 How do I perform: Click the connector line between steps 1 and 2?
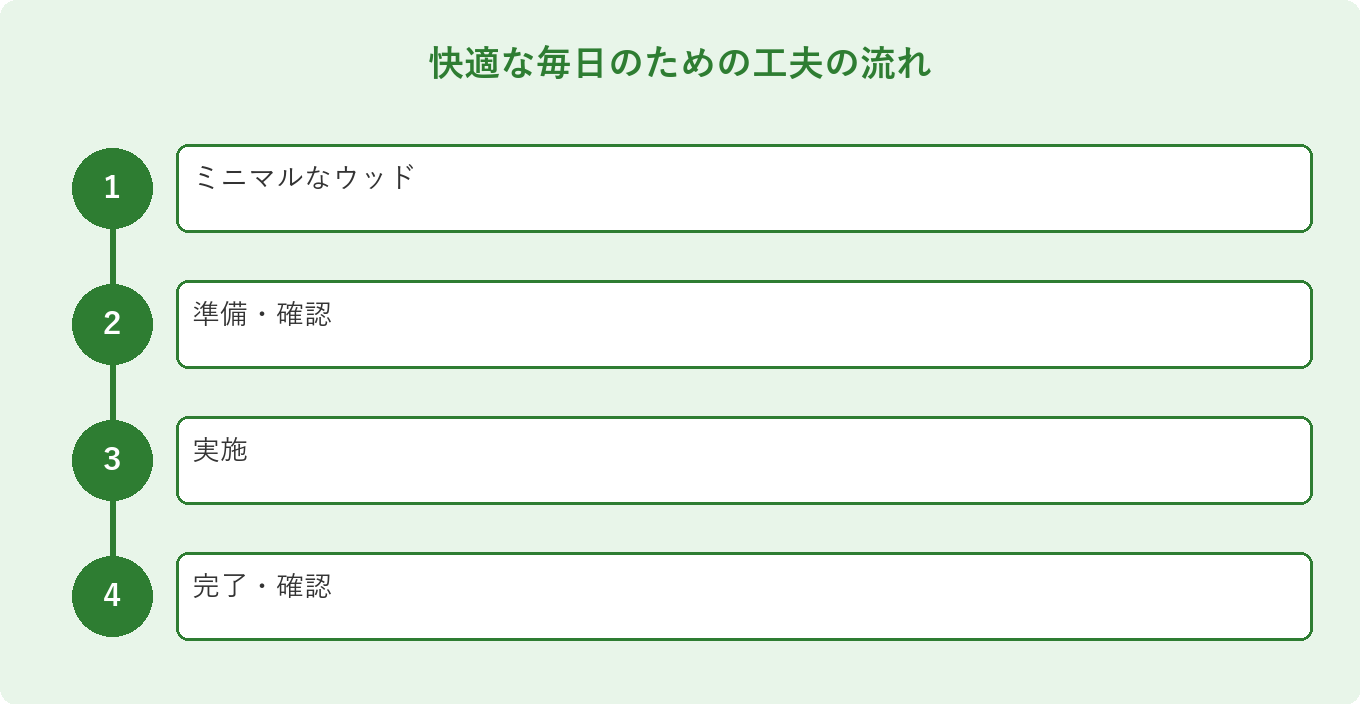pos(112,256)
